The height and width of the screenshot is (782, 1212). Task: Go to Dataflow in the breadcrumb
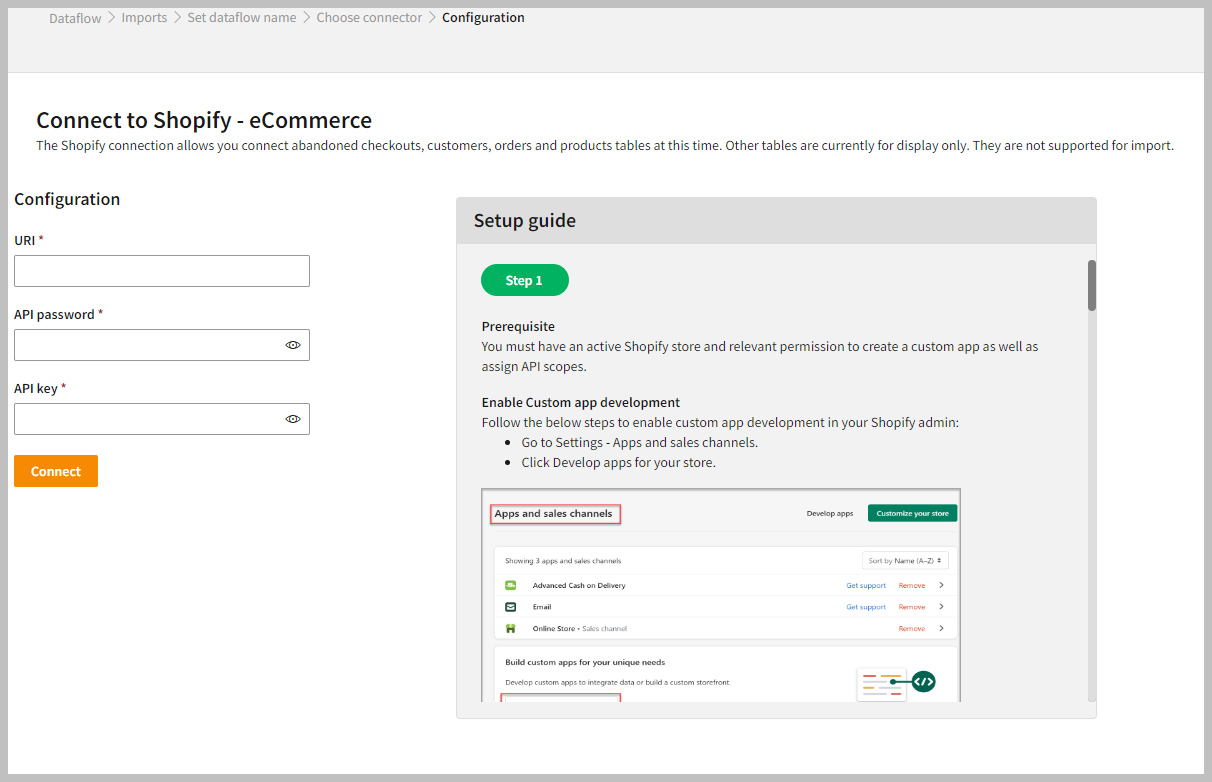point(75,18)
